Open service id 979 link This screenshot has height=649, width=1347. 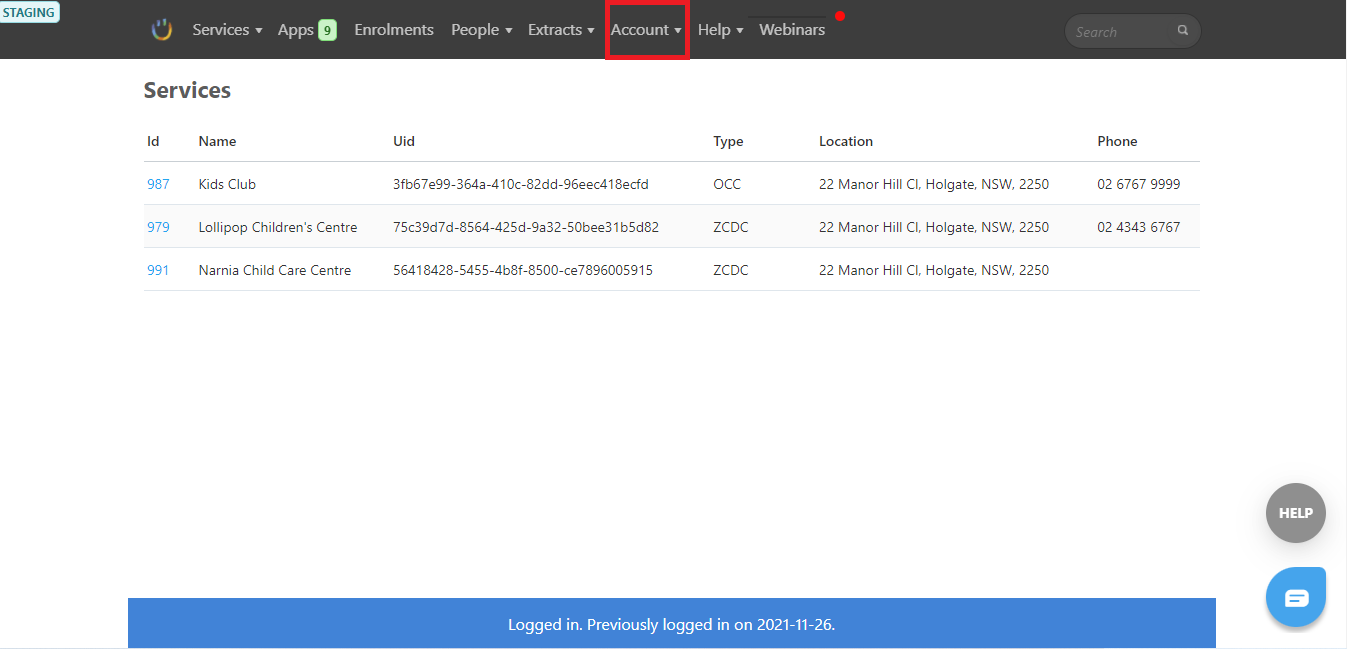(158, 227)
